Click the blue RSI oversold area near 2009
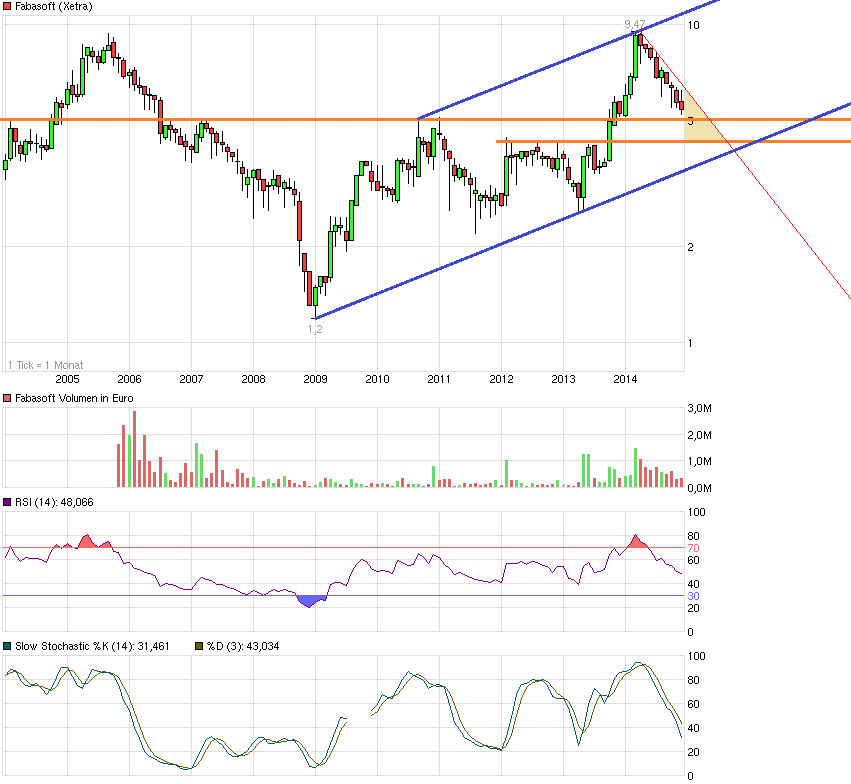The height and width of the screenshot is (784, 851). 313,601
